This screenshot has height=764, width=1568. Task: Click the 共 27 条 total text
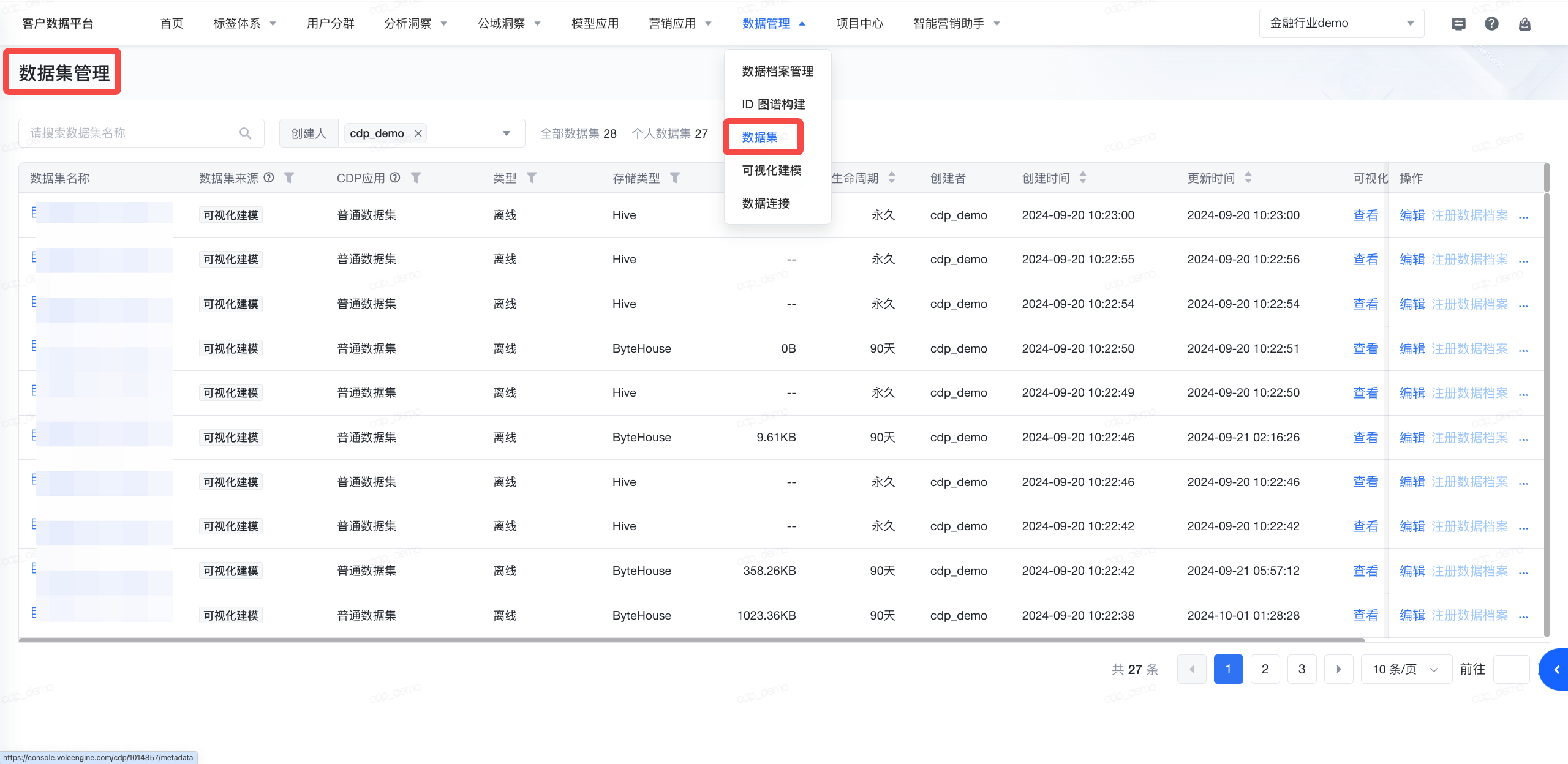pyautogui.click(x=1135, y=669)
